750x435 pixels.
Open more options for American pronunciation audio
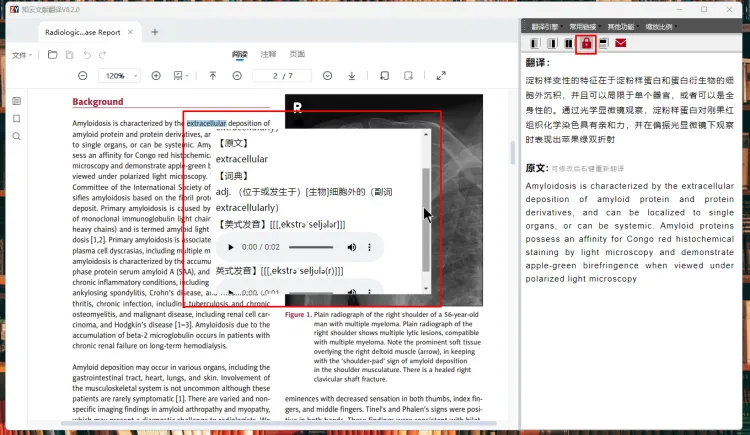[x=369, y=247]
